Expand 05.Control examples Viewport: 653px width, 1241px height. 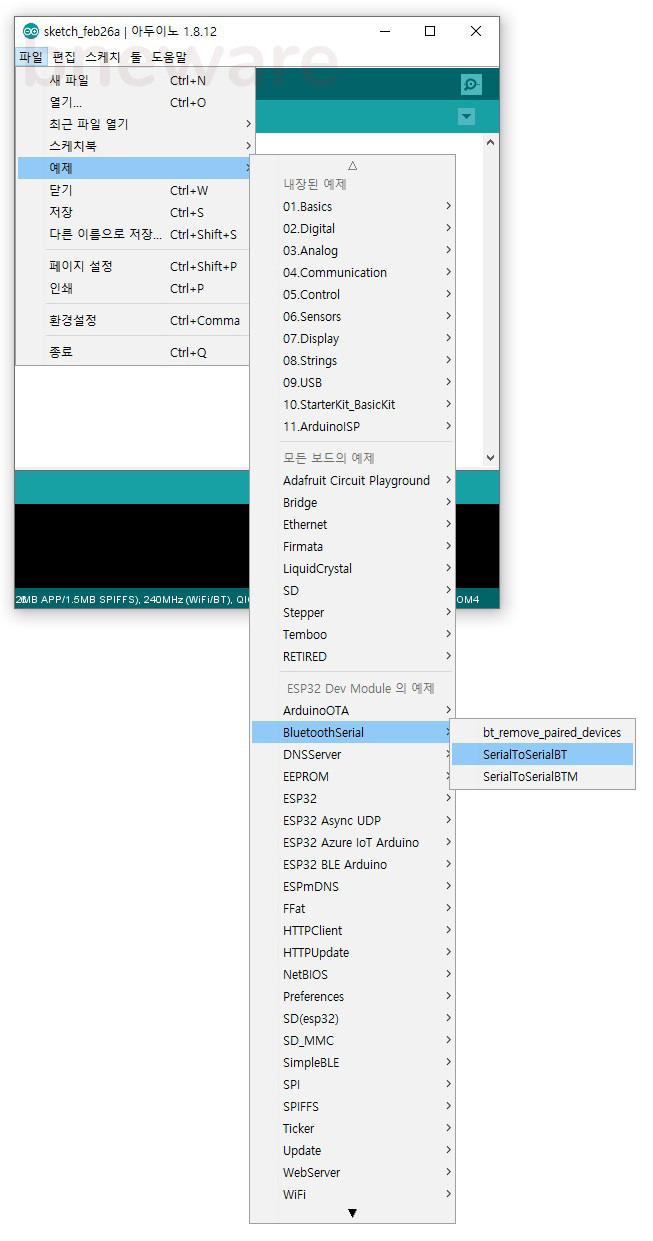tap(352, 294)
